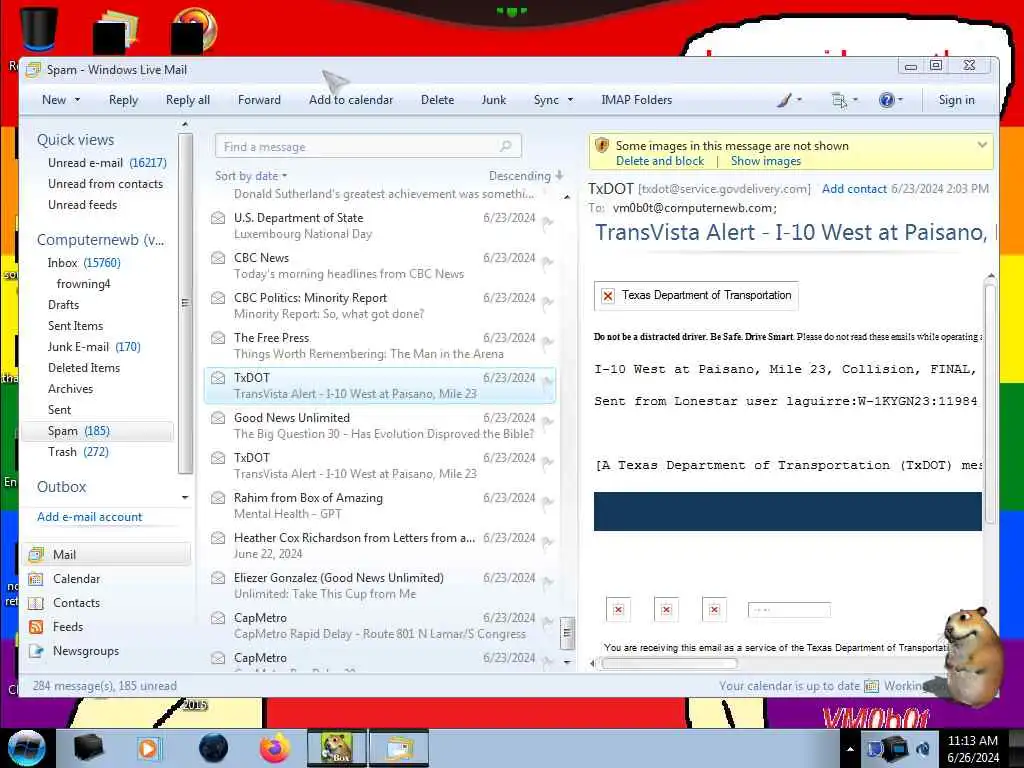1024x768 pixels.
Task: Switch to Contacts view icon
Action: point(36,603)
